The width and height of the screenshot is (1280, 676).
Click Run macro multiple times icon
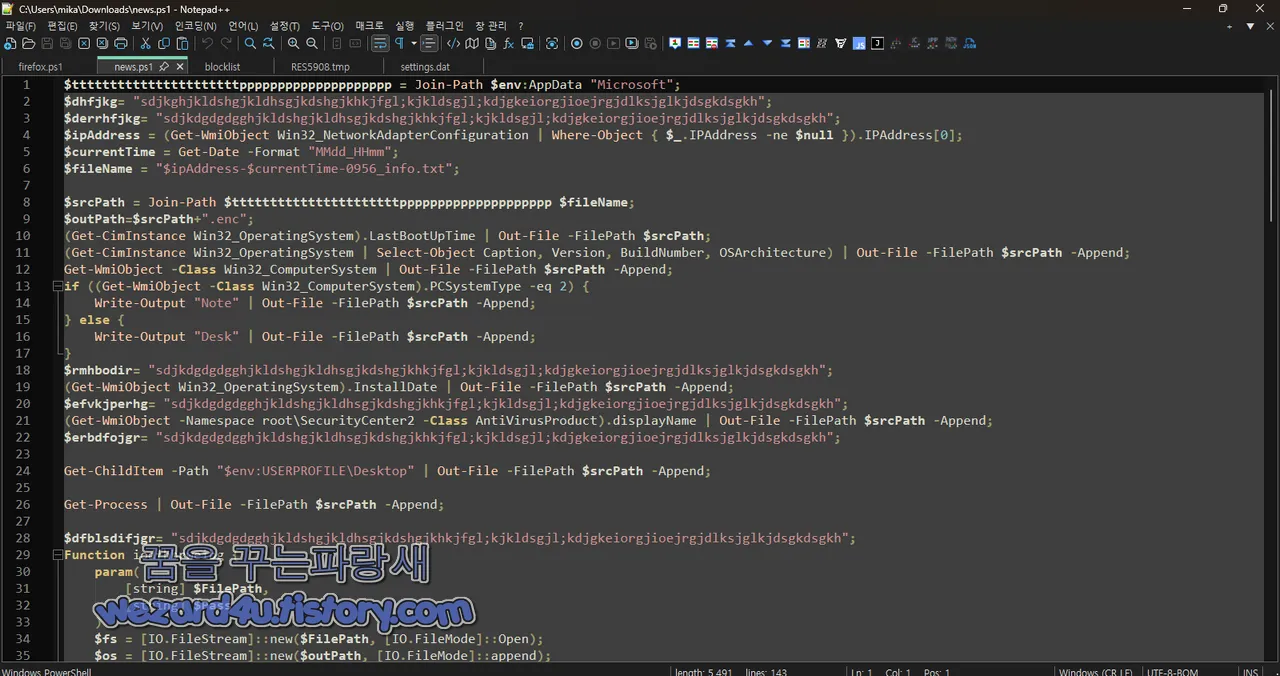point(632,44)
